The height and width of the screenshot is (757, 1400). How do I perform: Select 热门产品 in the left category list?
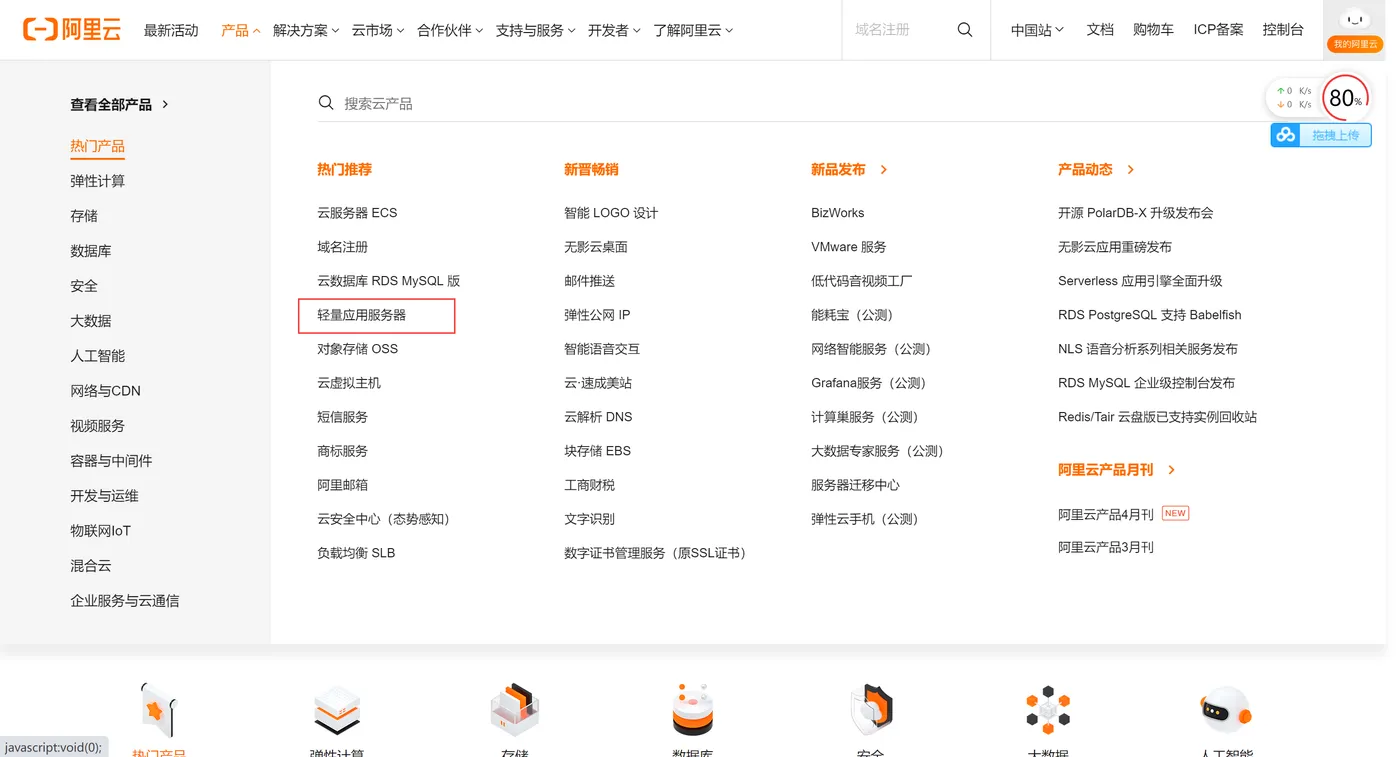tap(97, 146)
